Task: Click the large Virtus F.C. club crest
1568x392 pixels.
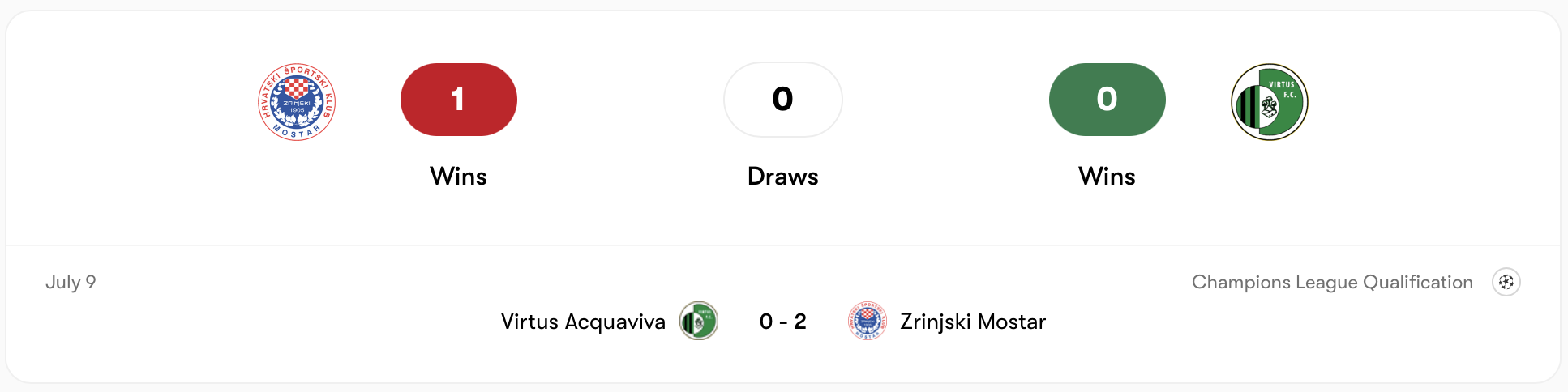Action: click(1270, 102)
